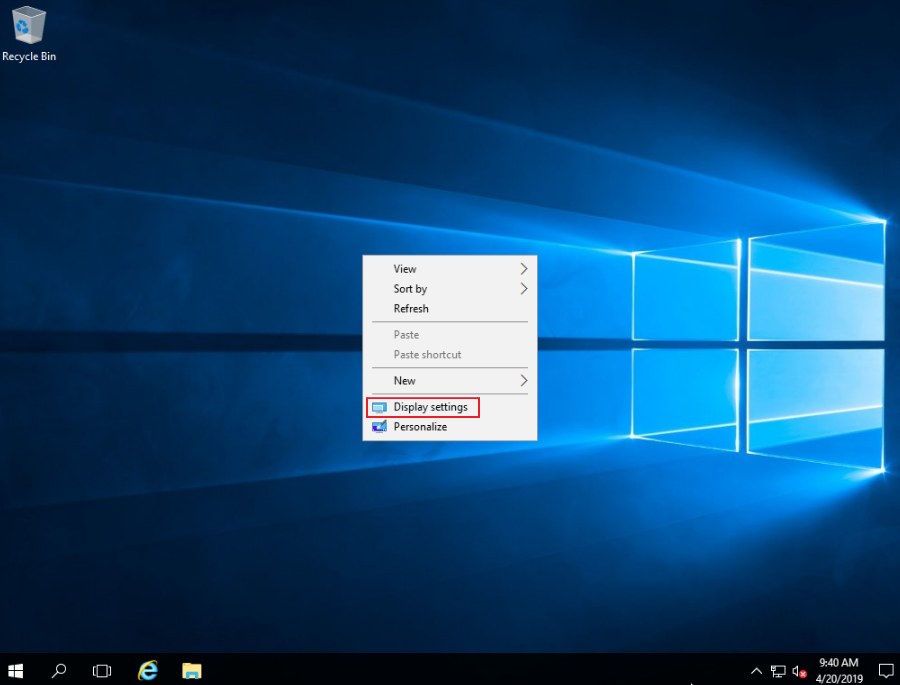Screen dimensions: 900x685
Task: Click the muted volume tray icon
Action: [799, 671]
